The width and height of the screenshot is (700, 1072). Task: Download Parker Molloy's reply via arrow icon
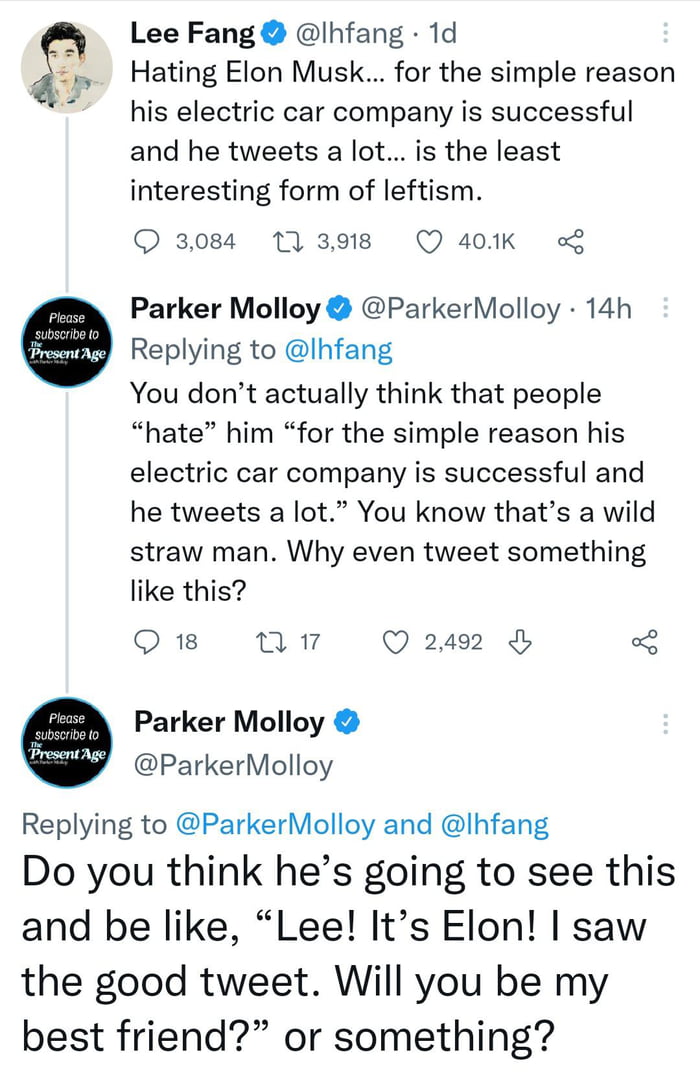click(519, 642)
